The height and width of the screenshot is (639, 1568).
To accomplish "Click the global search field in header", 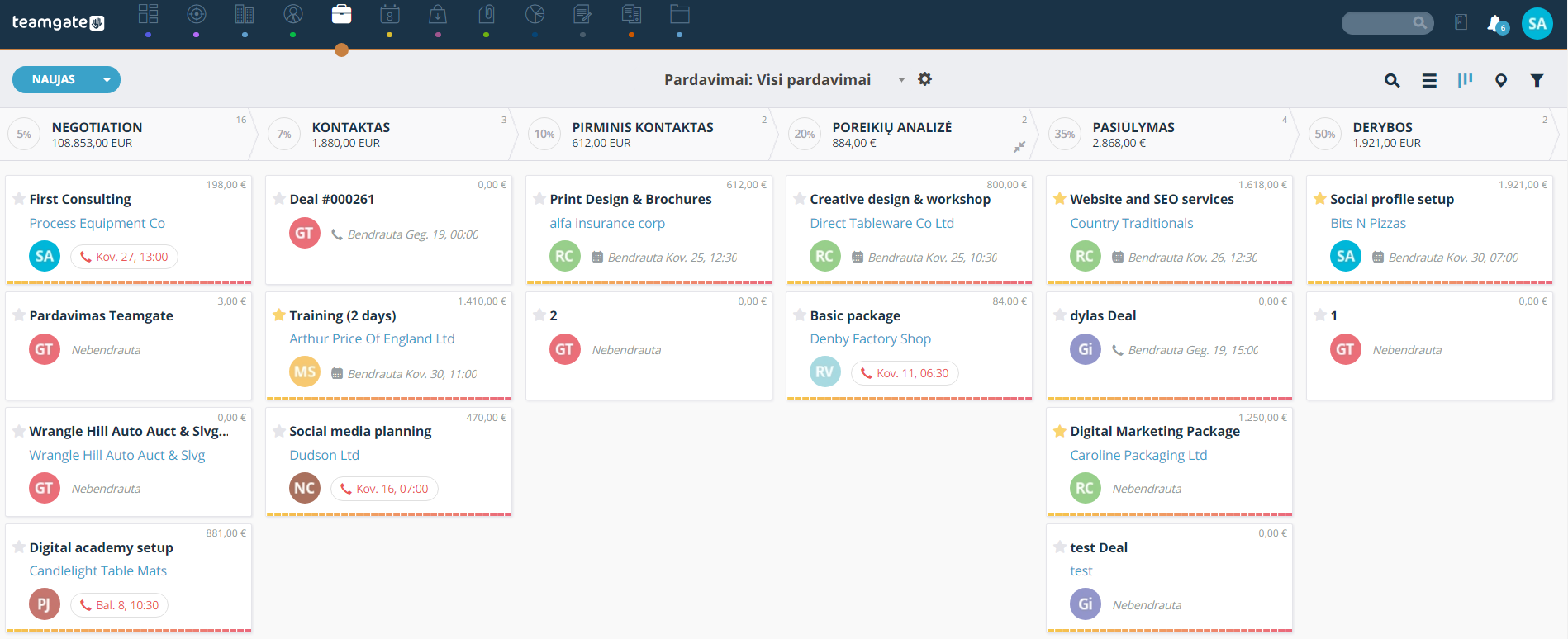I will click(x=1387, y=23).
